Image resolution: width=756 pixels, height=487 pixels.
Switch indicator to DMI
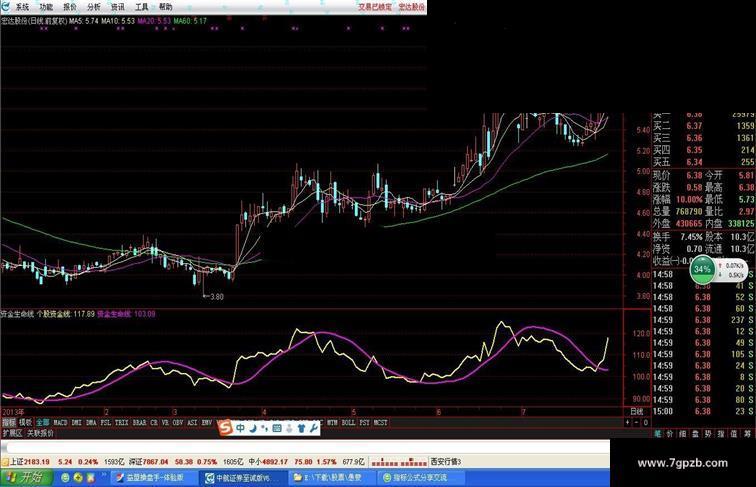(77, 422)
